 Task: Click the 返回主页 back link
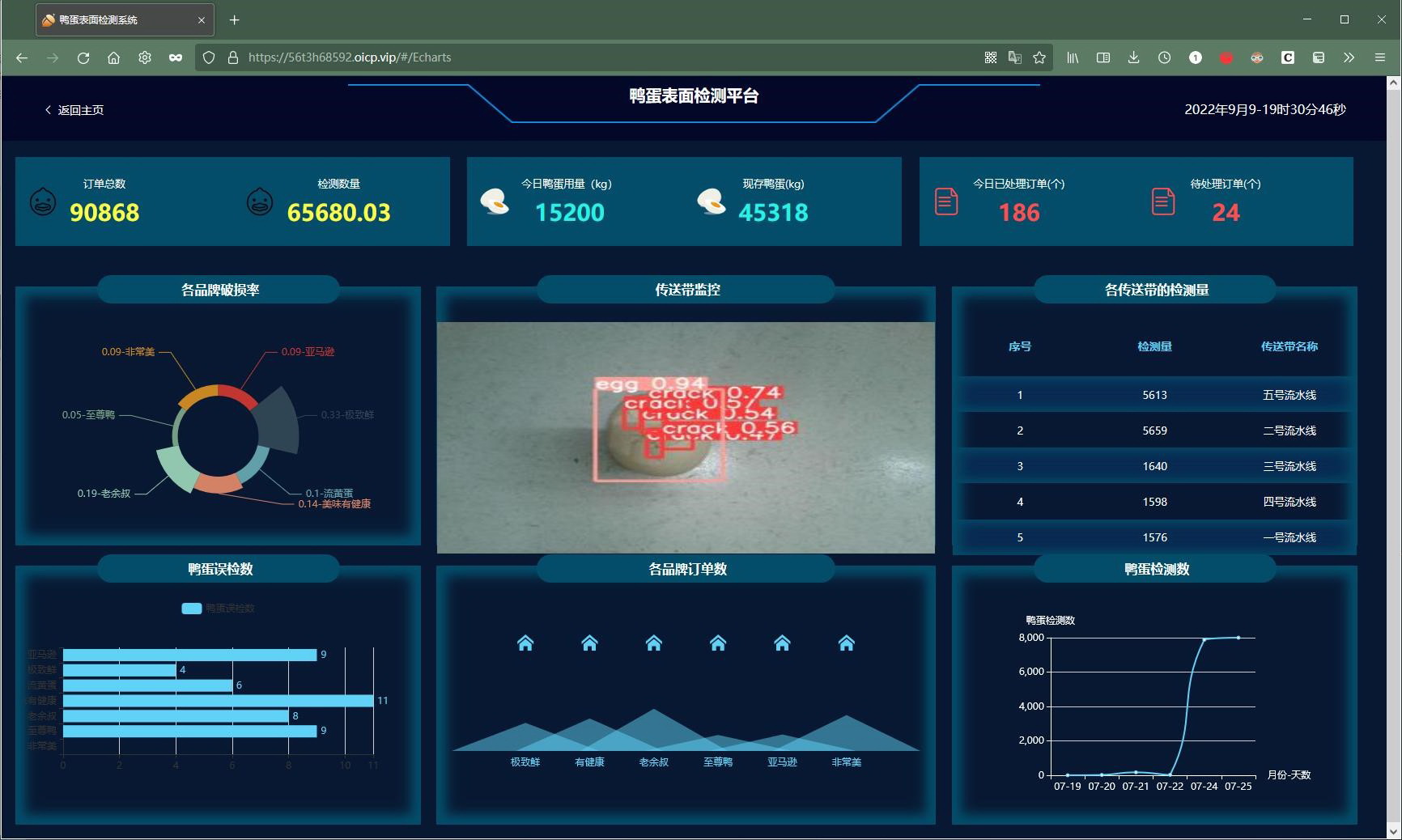click(x=74, y=110)
